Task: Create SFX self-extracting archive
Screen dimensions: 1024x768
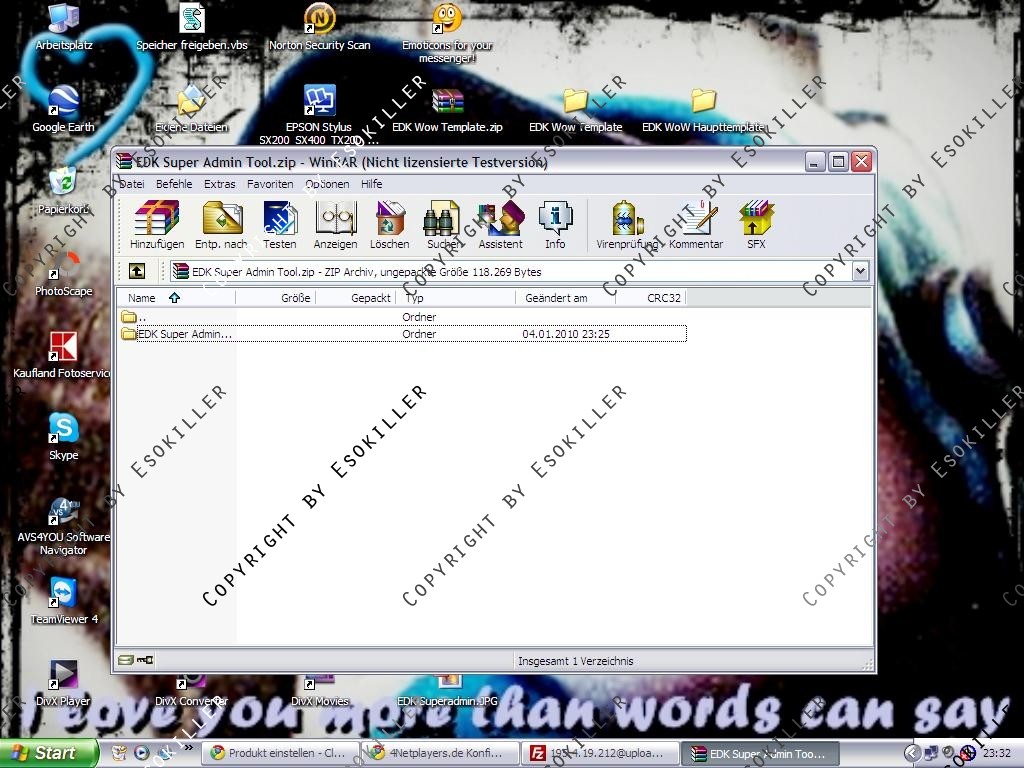Action: [x=756, y=225]
